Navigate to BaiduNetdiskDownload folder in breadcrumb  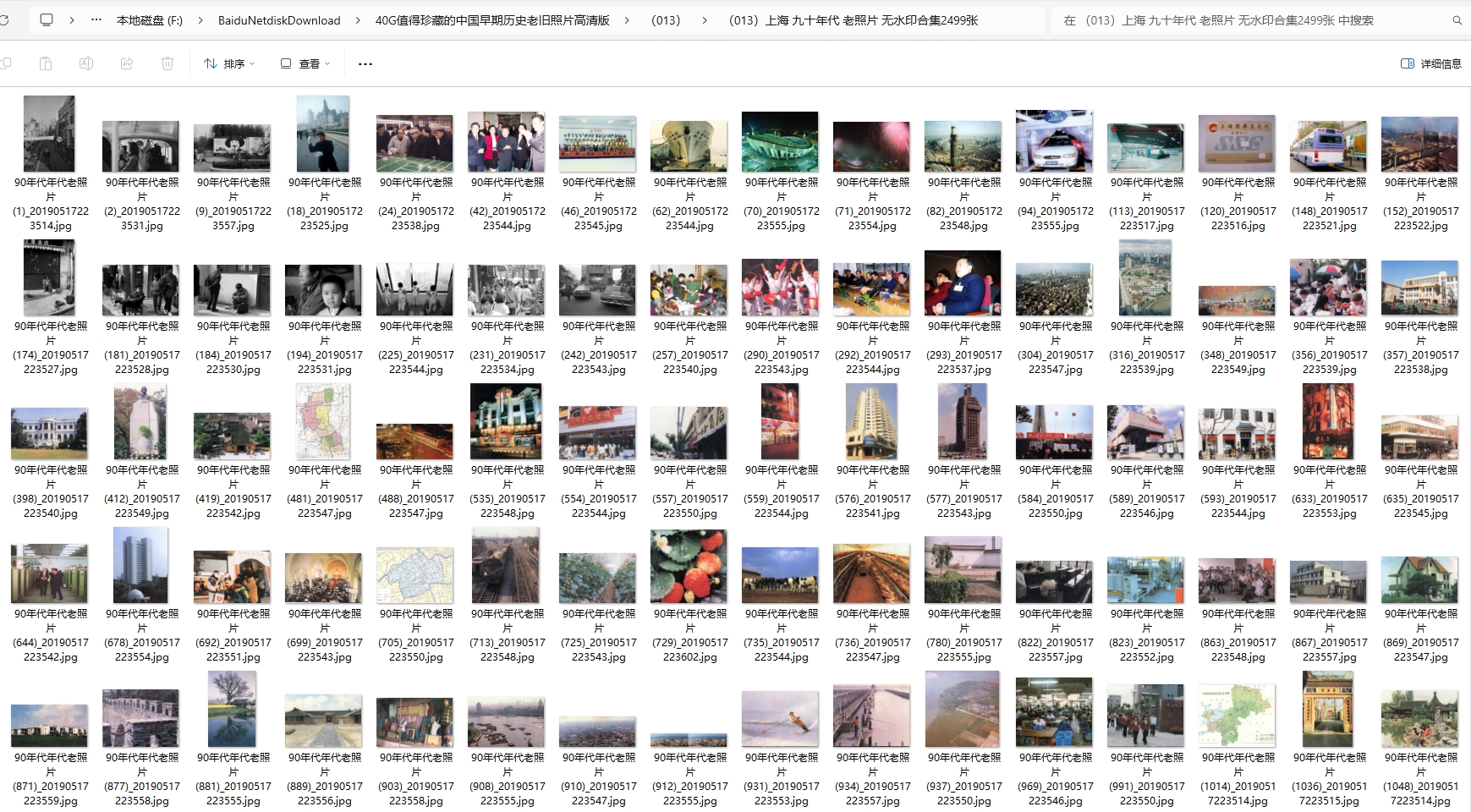pyautogui.click(x=279, y=20)
